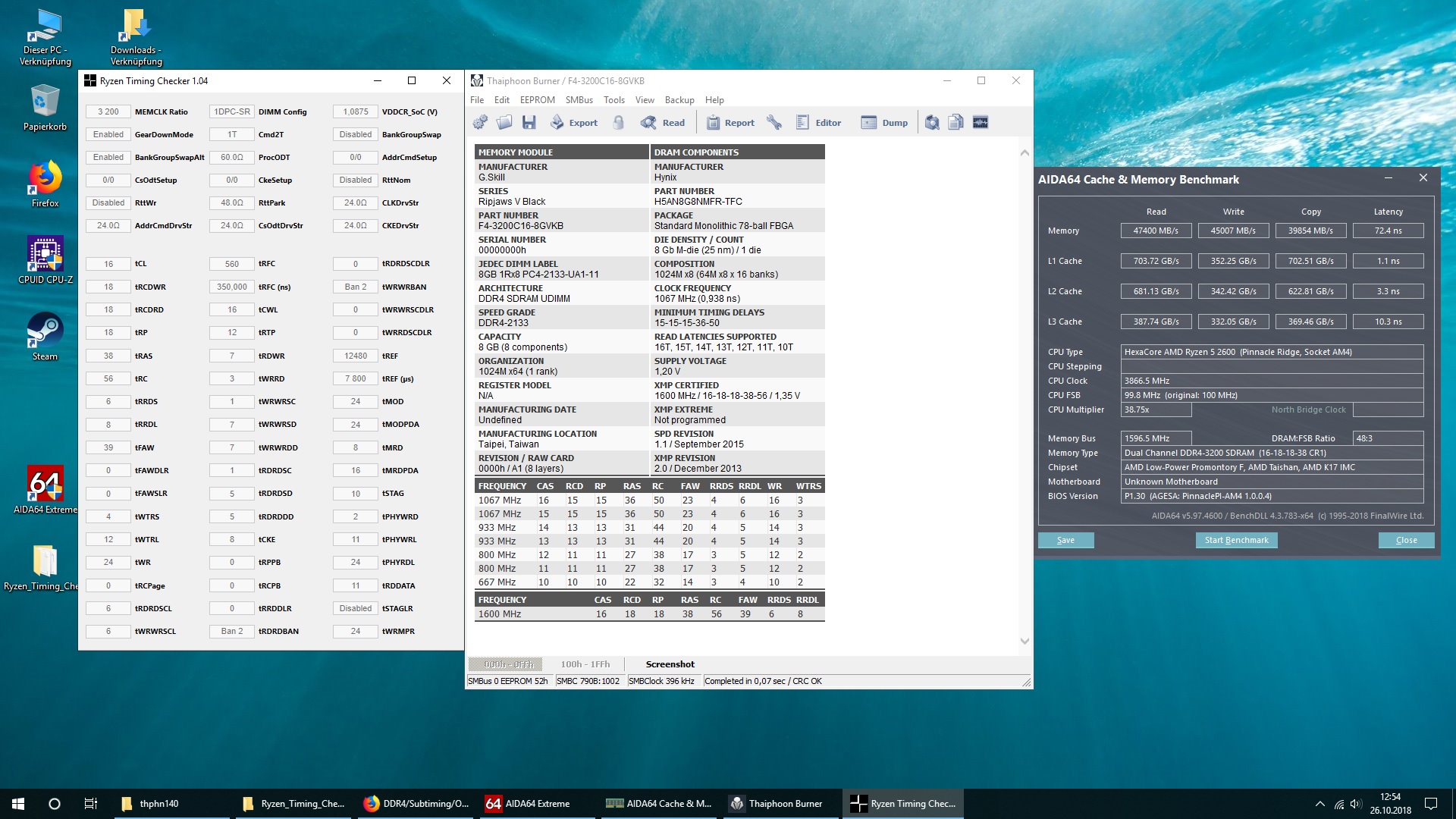Click the Save button in AIDA64 benchmark
Image resolution: width=1456 pixels, height=819 pixels.
(x=1065, y=540)
